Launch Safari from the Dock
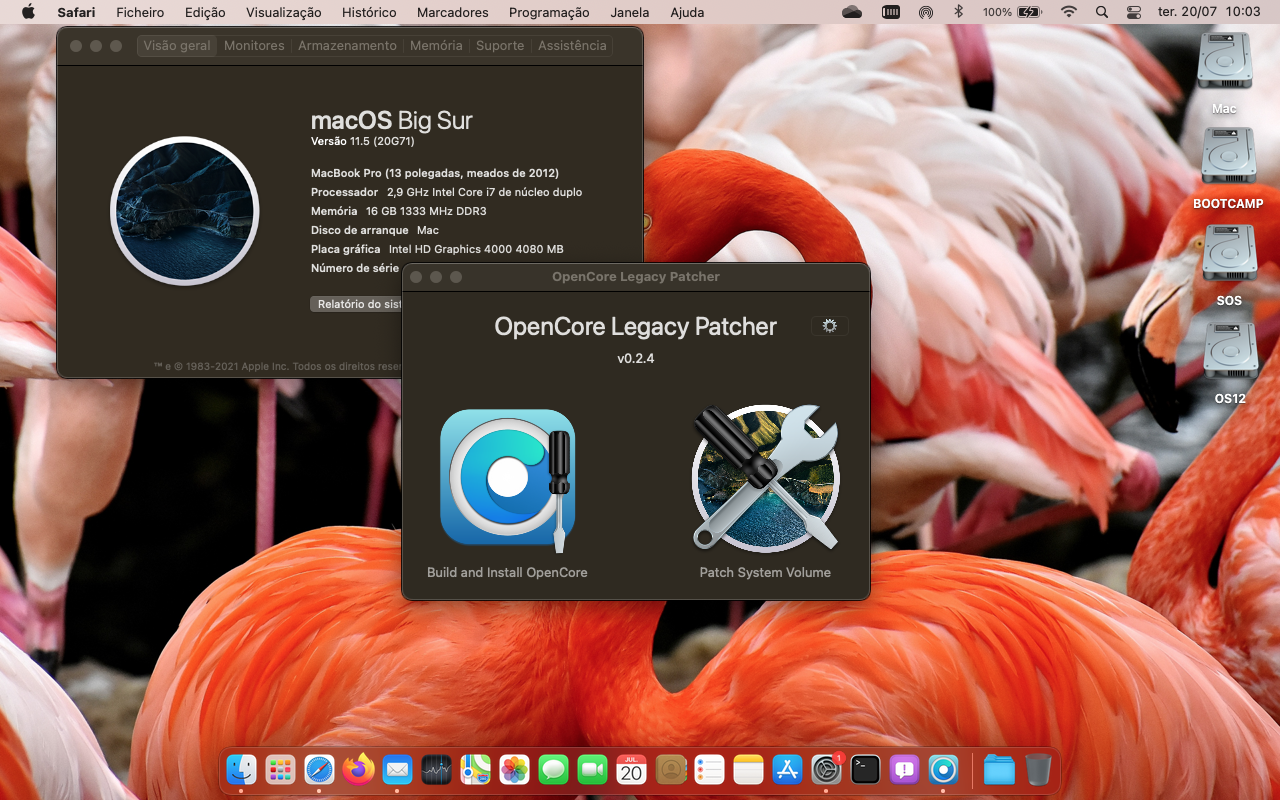Image resolution: width=1280 pixels, height=800 pixels. point(319,769)
